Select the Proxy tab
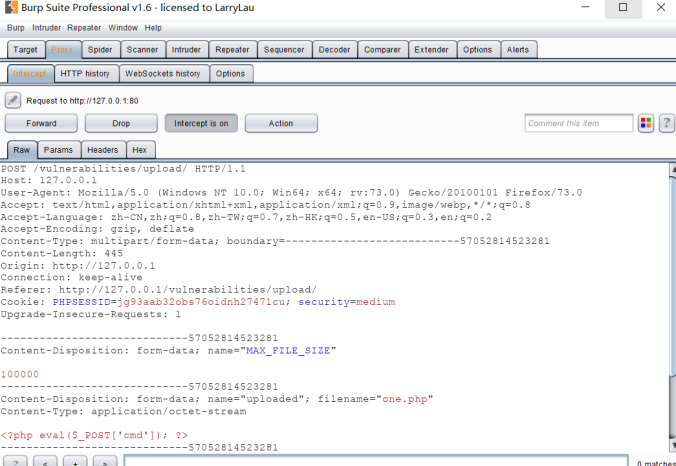Viewport: 676px width, 466px height. pyautogui.click(x=62, y=50)
